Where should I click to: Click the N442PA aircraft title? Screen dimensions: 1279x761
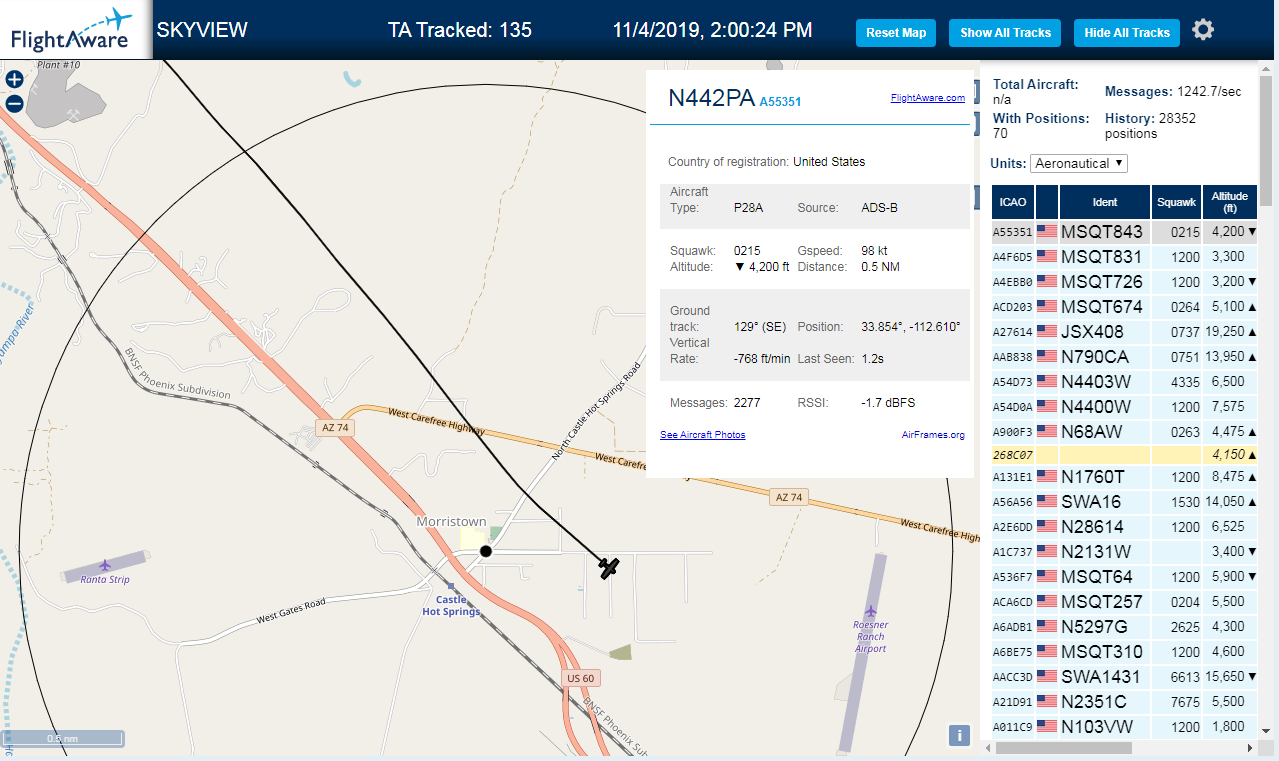[x=711, y=98]
